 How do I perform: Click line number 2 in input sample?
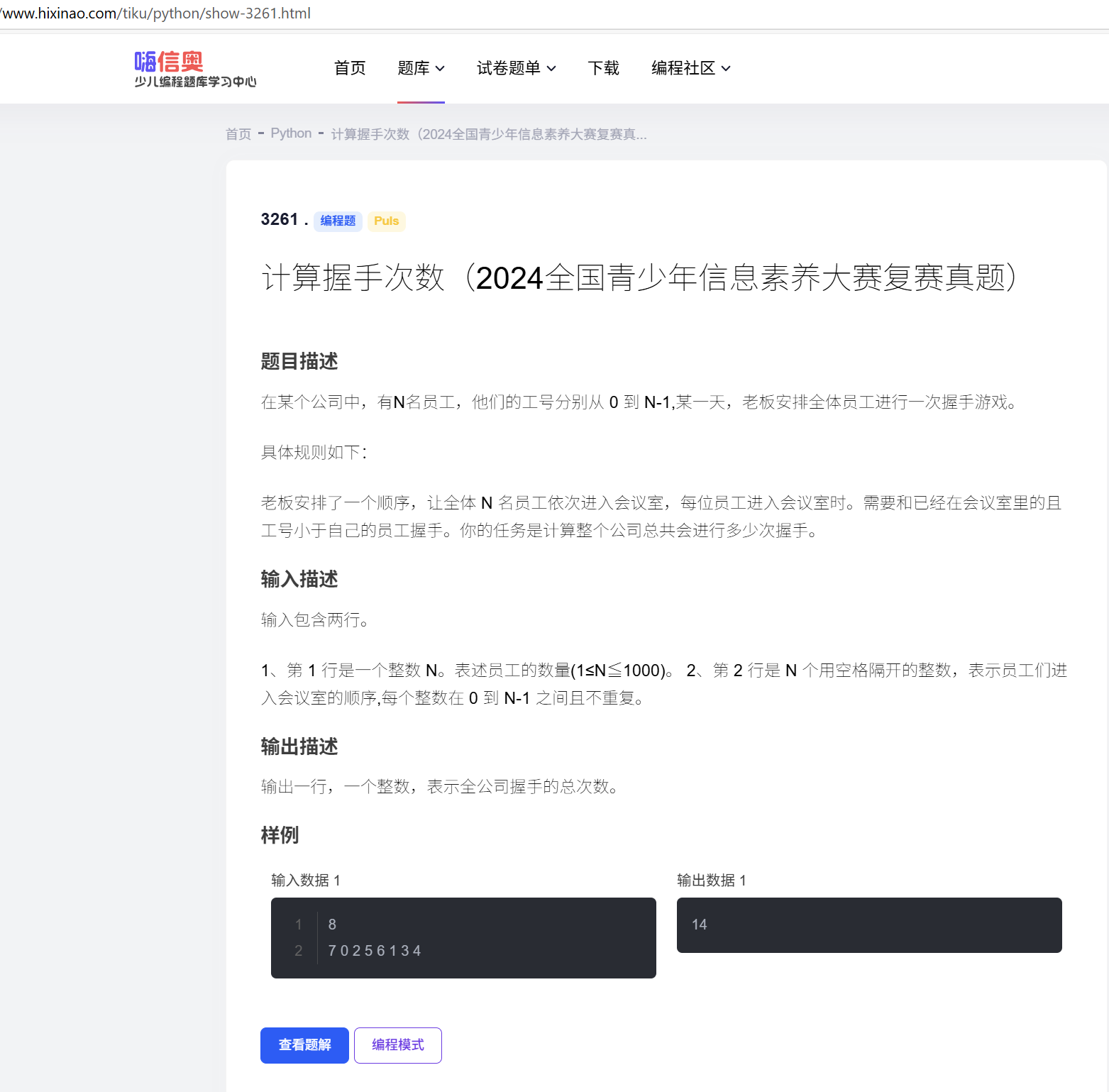tap(298, 951)
